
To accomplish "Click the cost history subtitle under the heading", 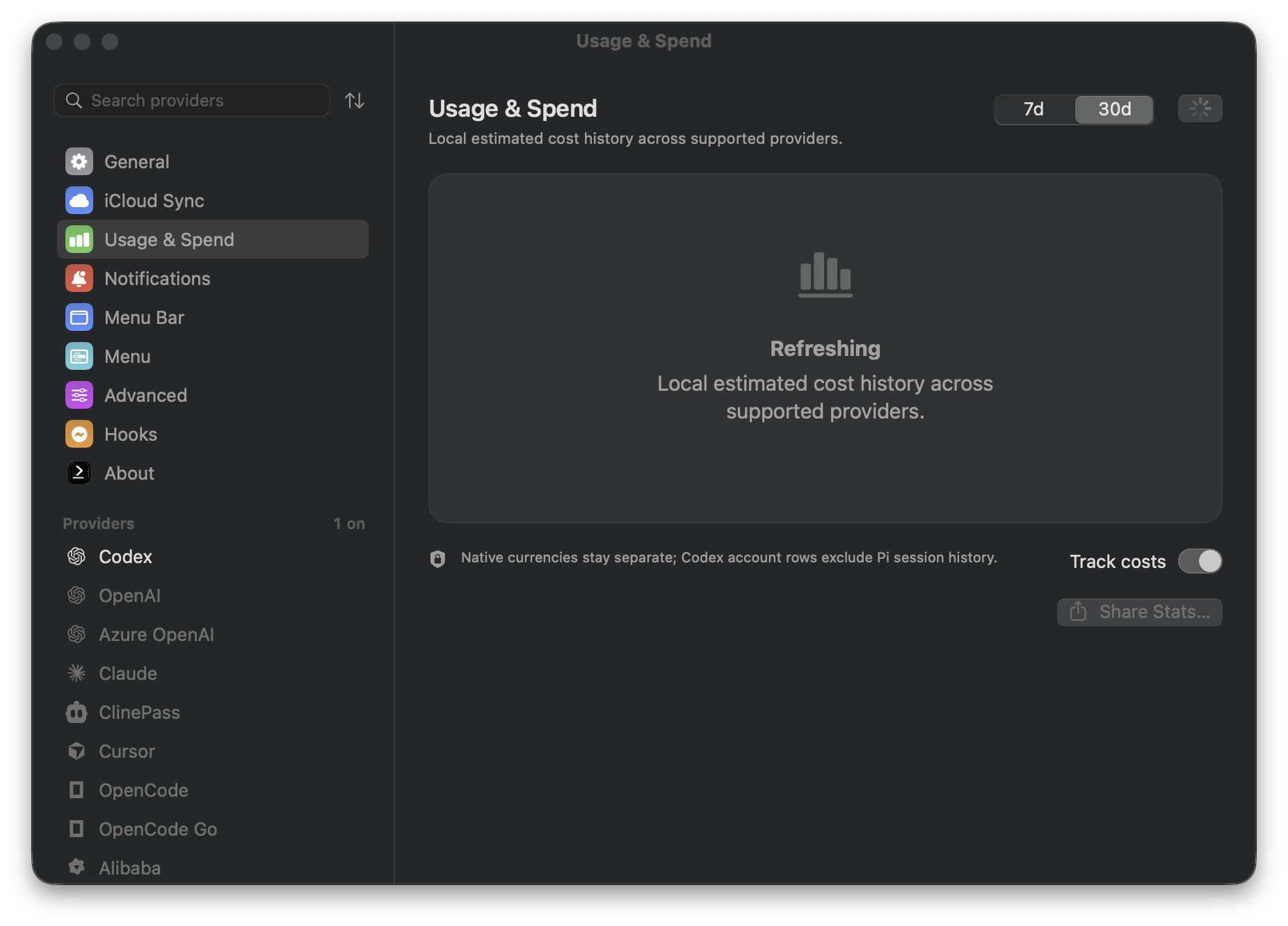I will pyautogui.click(x=636, y=139).
